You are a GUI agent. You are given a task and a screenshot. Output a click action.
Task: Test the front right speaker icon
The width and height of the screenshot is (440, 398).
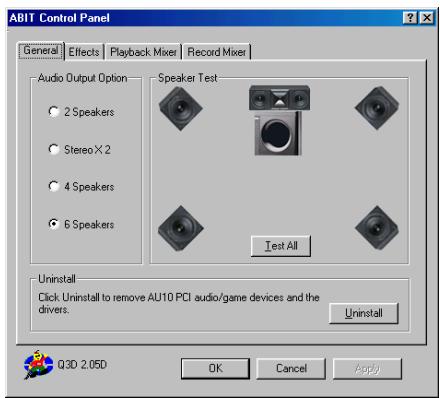[377, 108]
